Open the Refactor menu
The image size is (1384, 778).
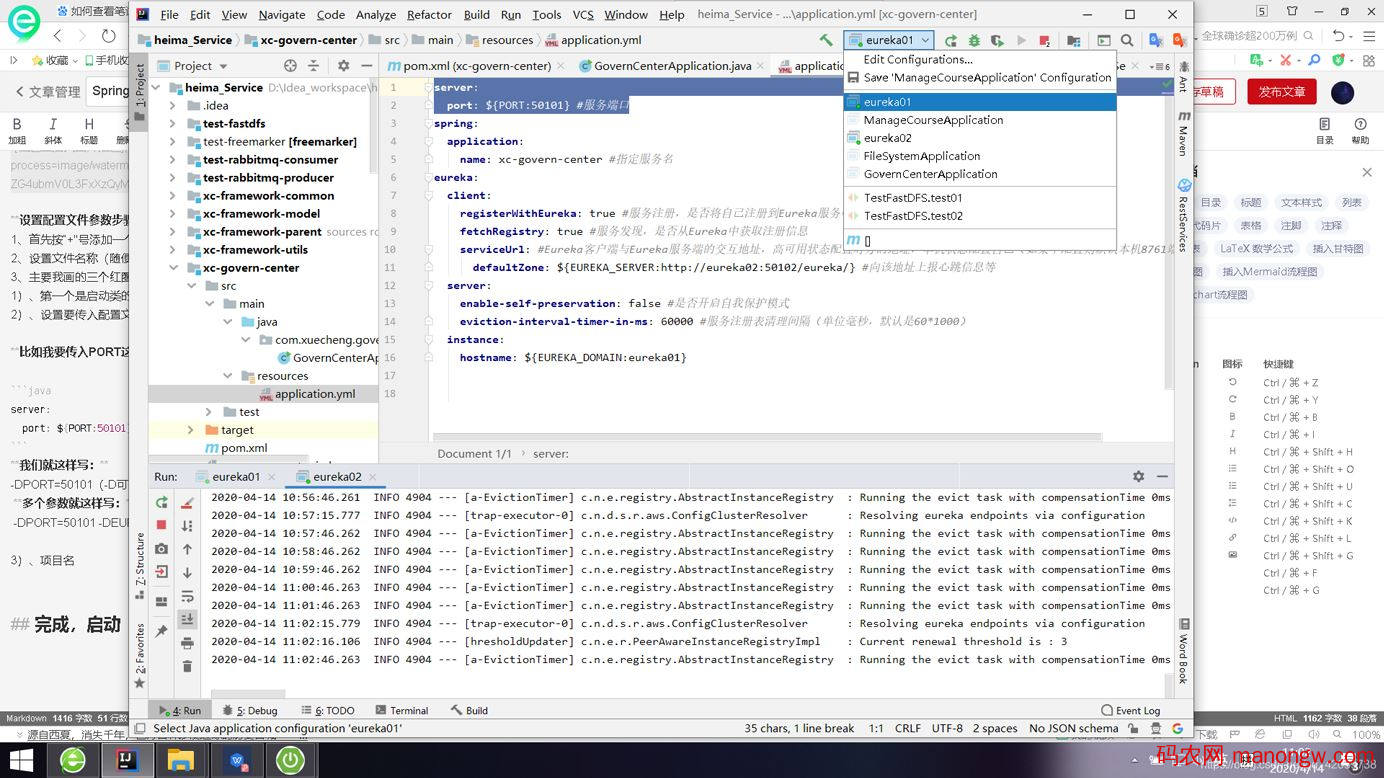pos(429,15)
